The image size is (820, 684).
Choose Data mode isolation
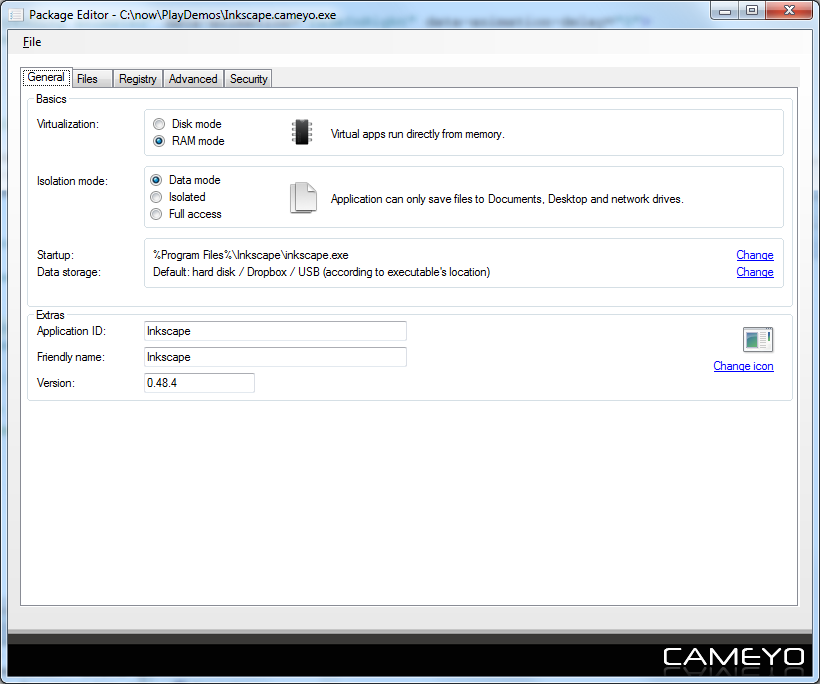point(185,180)
